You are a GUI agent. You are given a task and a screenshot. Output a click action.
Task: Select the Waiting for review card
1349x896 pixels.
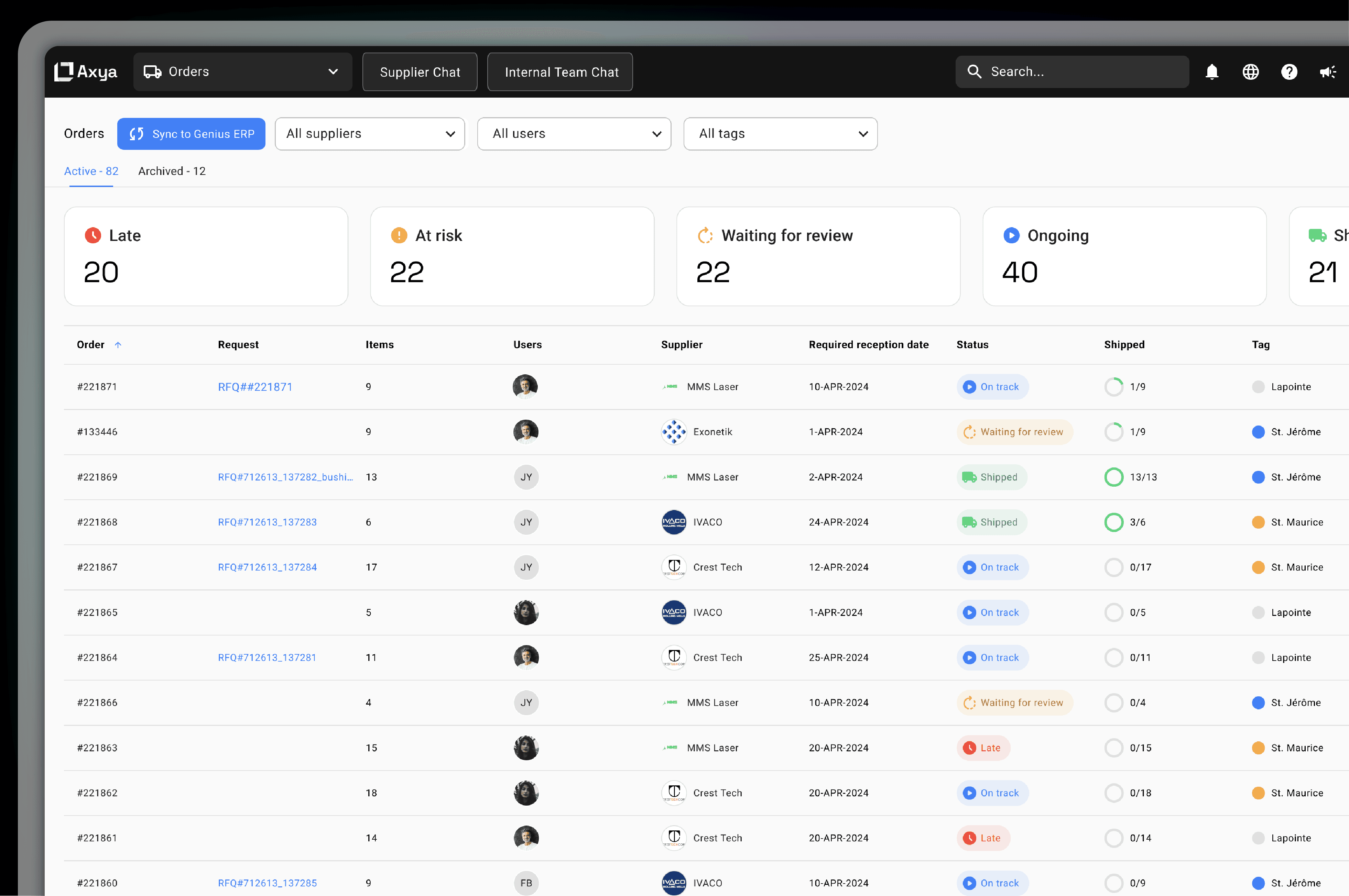pyautogui.click(x=817, y=256)
